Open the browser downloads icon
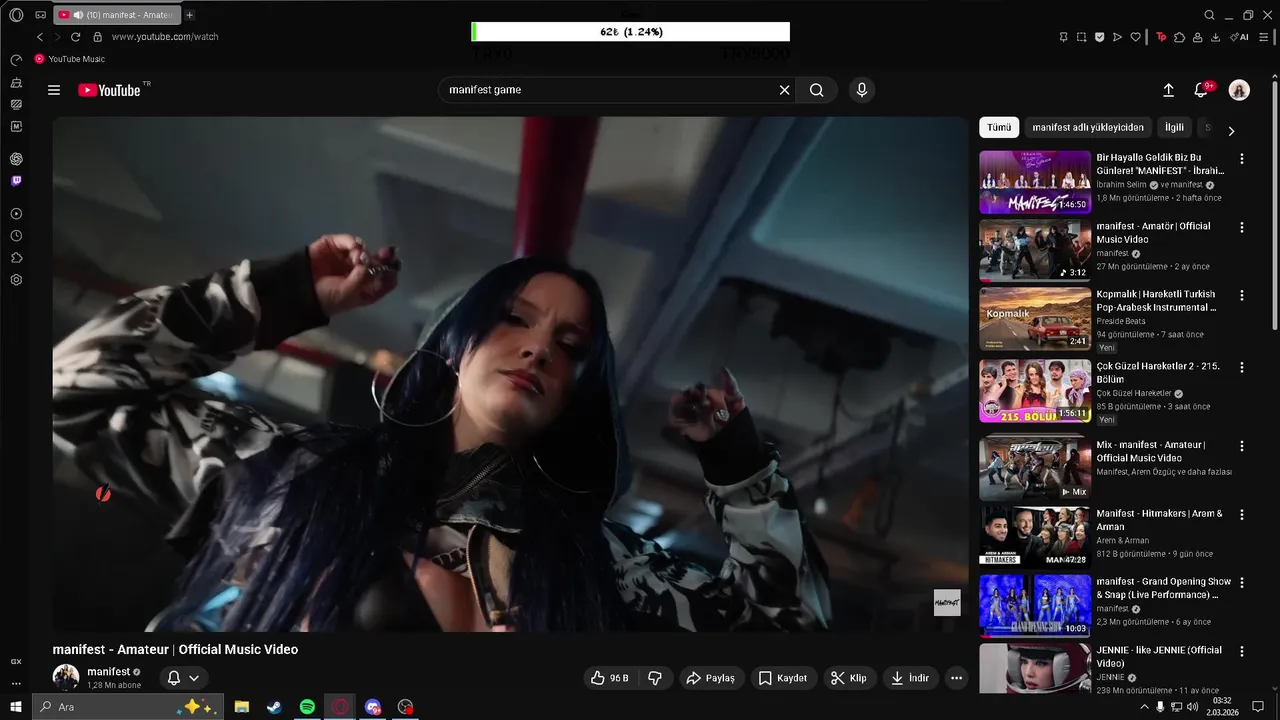 [x=1216, y=37]
